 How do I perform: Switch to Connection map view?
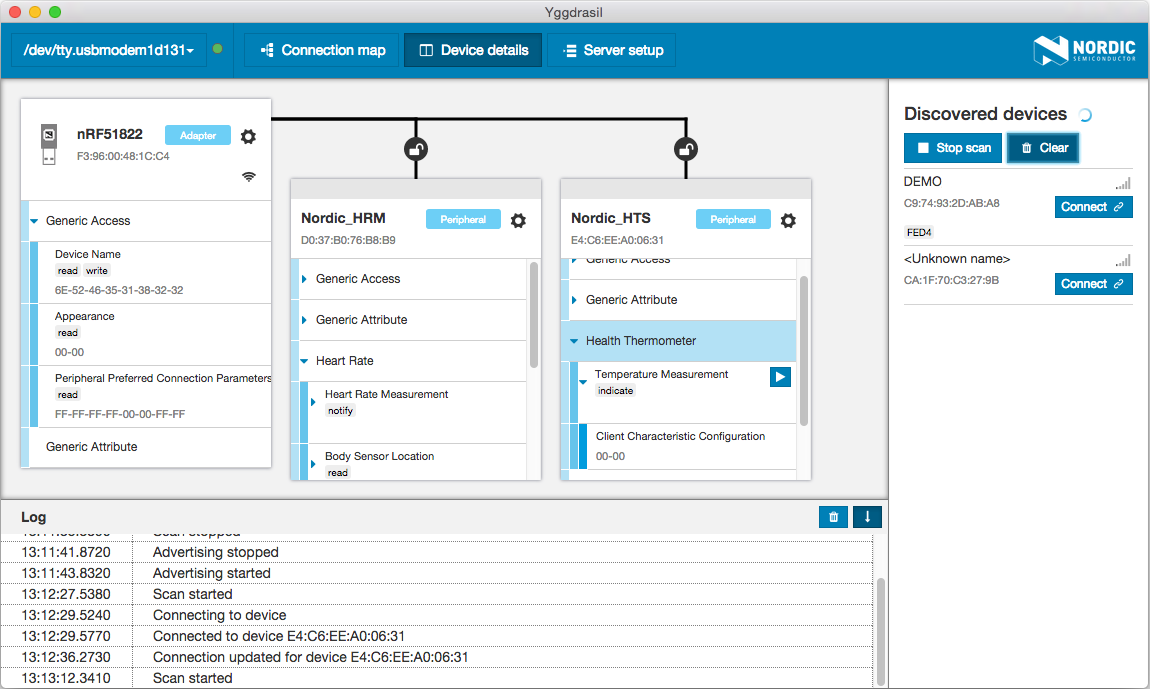point(322,50)
